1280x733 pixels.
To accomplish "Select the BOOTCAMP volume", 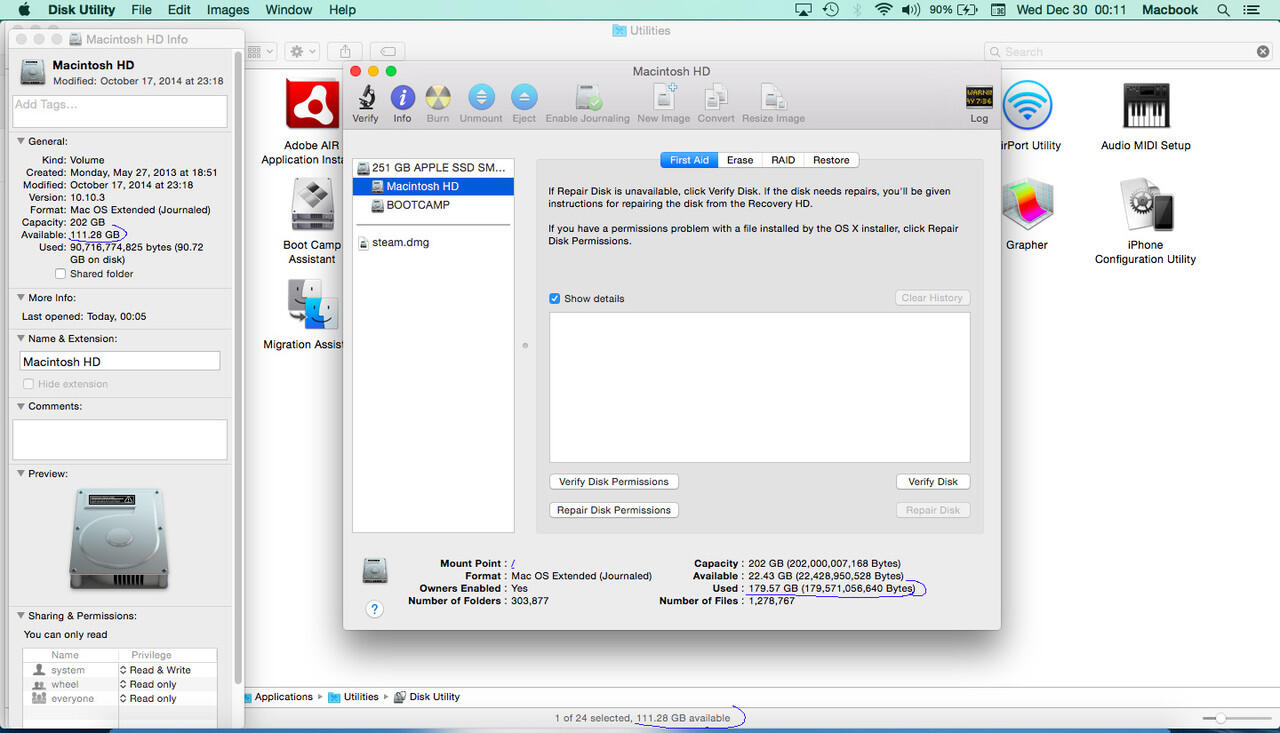I will pos(433,205).
